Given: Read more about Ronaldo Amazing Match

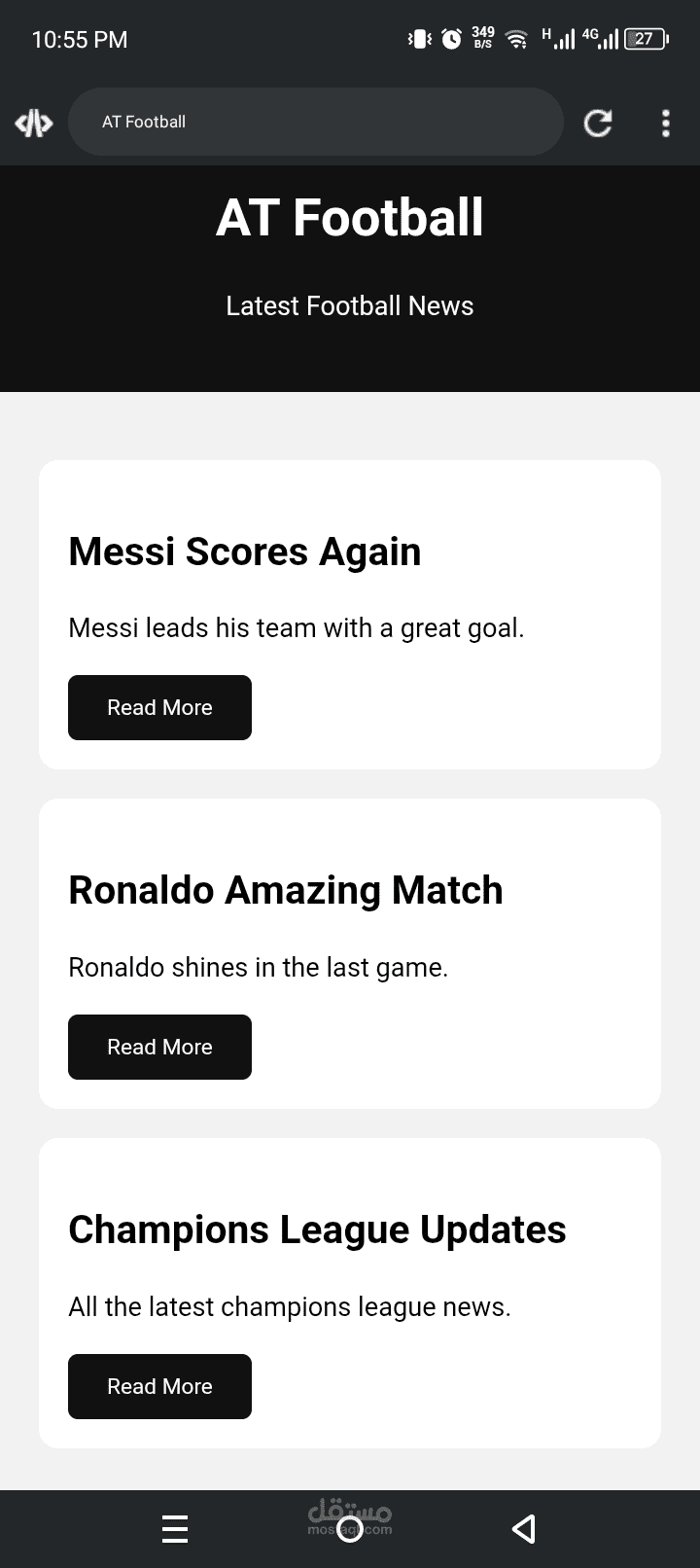Looking at the screenshot, I should click(x=159, y=1047).
